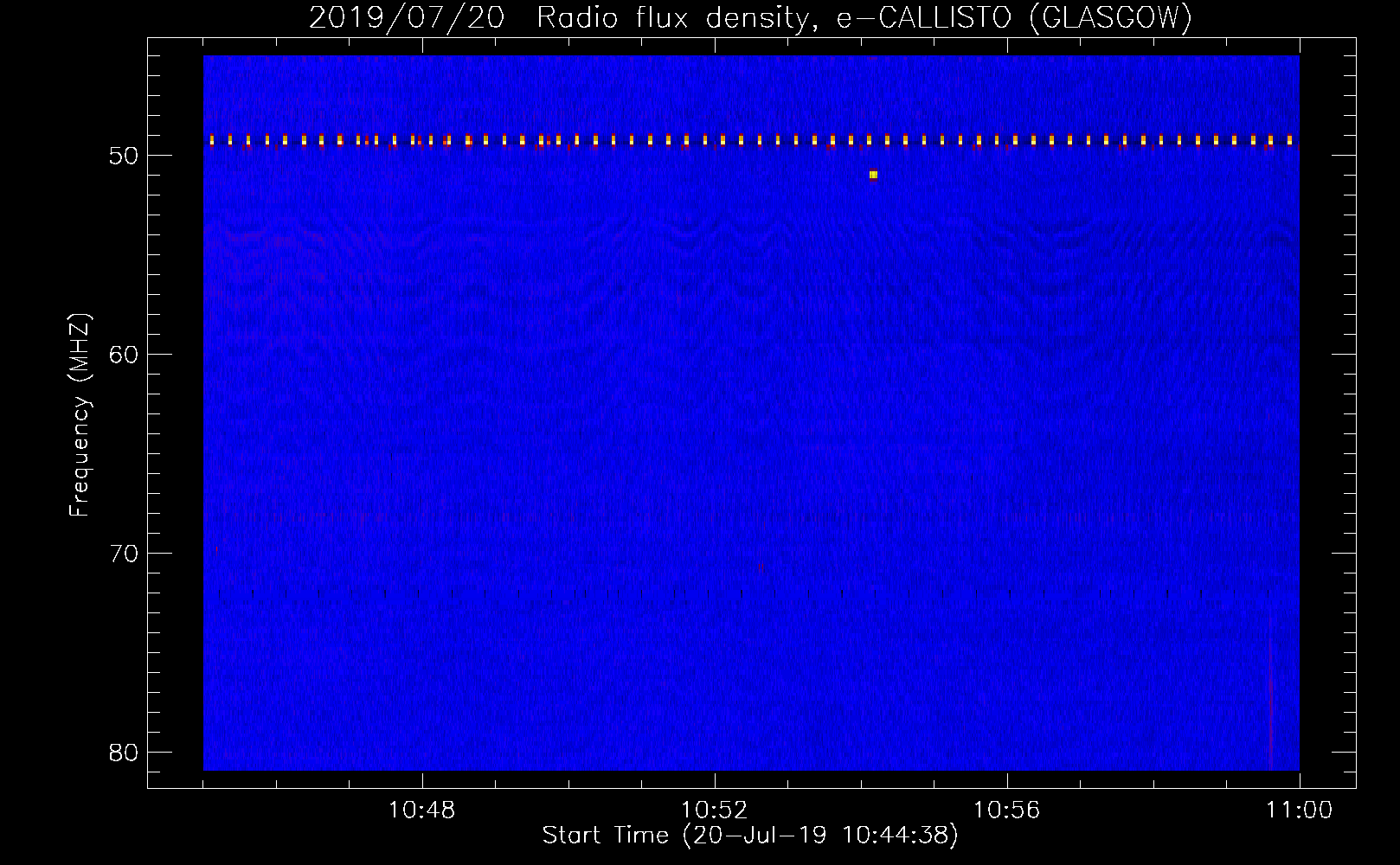Click the "Start Time (20-Jul-19 10:44:38)" label
This screenshot has height=865, width=1400.
(750, 836)
